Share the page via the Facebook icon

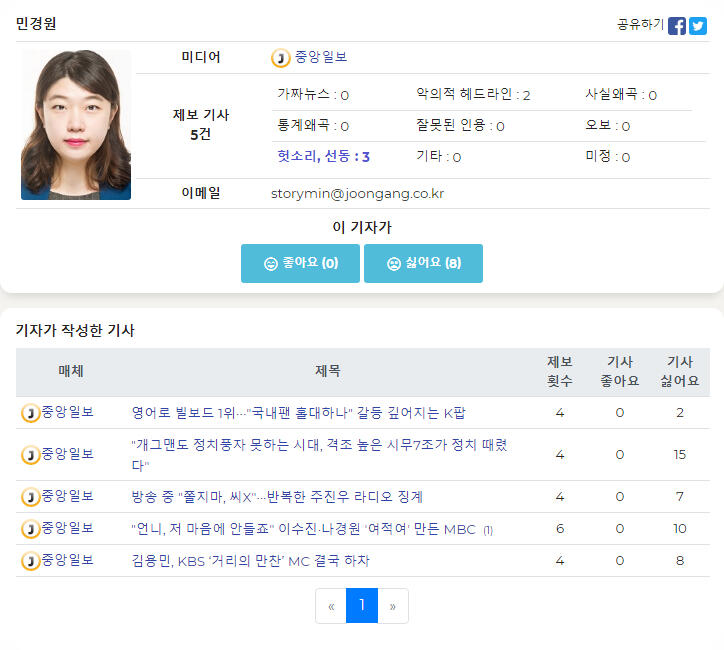tap(676, 26)
